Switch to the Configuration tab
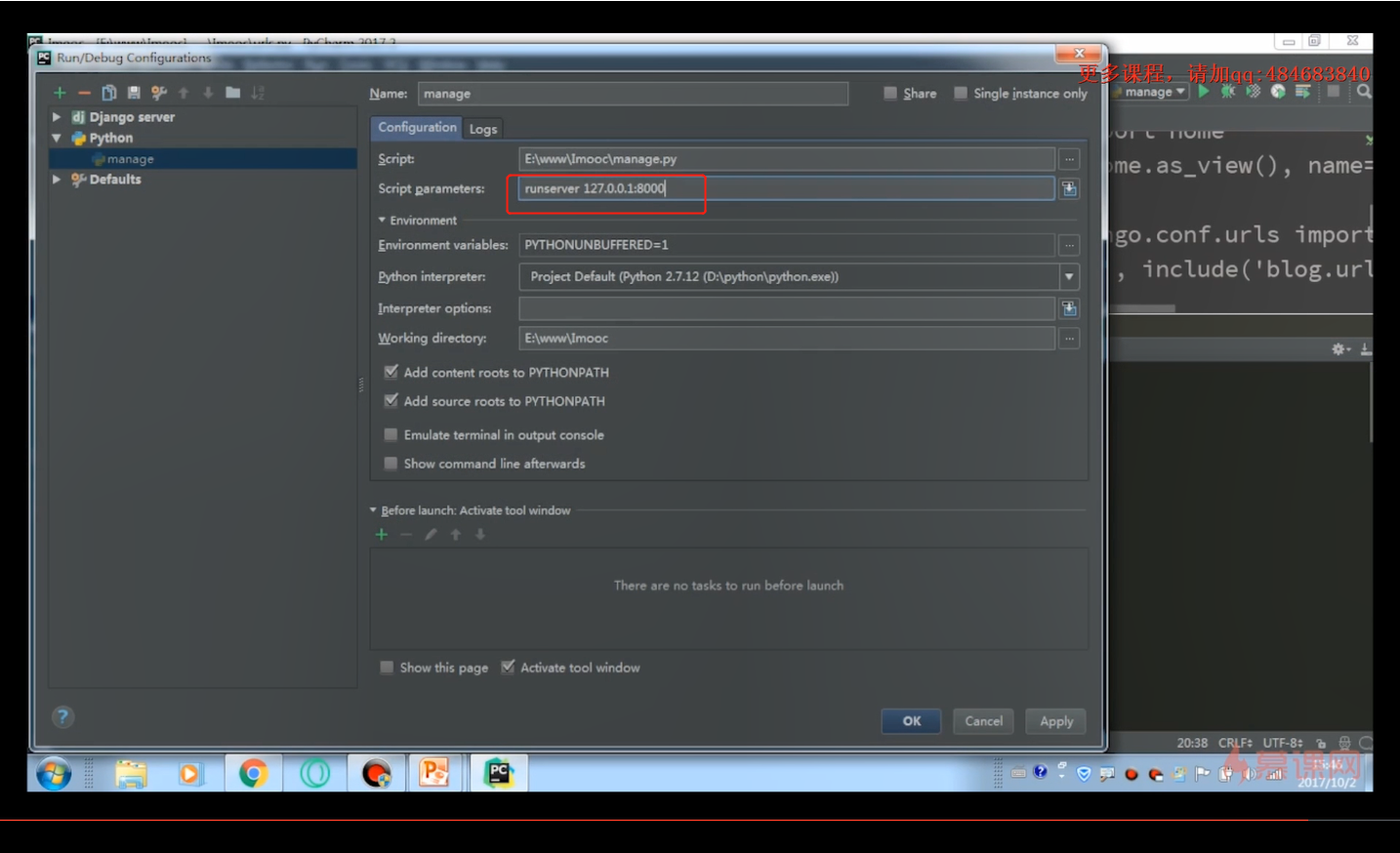The image size is (1400, 853). click(x=417, y=128)
